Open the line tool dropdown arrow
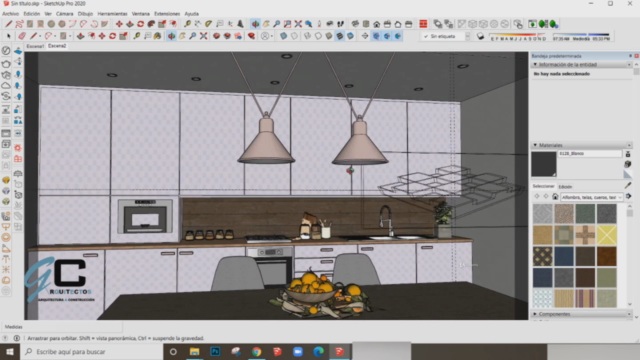Image resolution: width=640 pixels, height=360 pixels. [40, 36]
